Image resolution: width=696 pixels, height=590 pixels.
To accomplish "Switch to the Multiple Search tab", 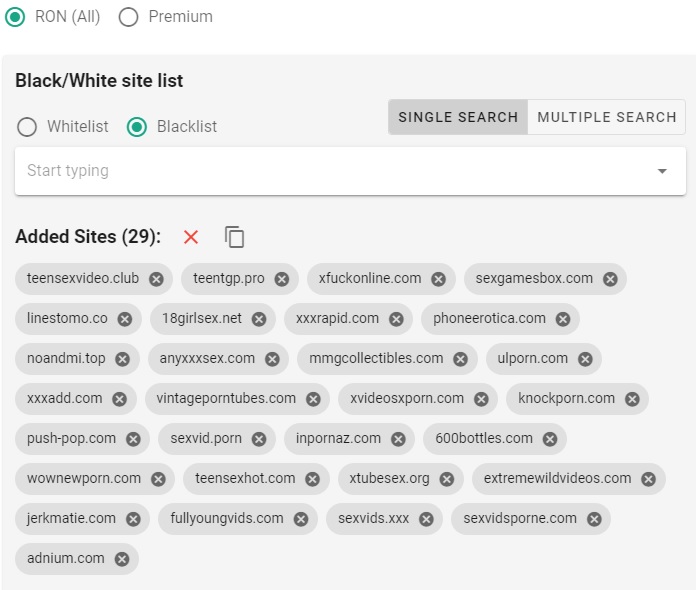I will 606,117.
